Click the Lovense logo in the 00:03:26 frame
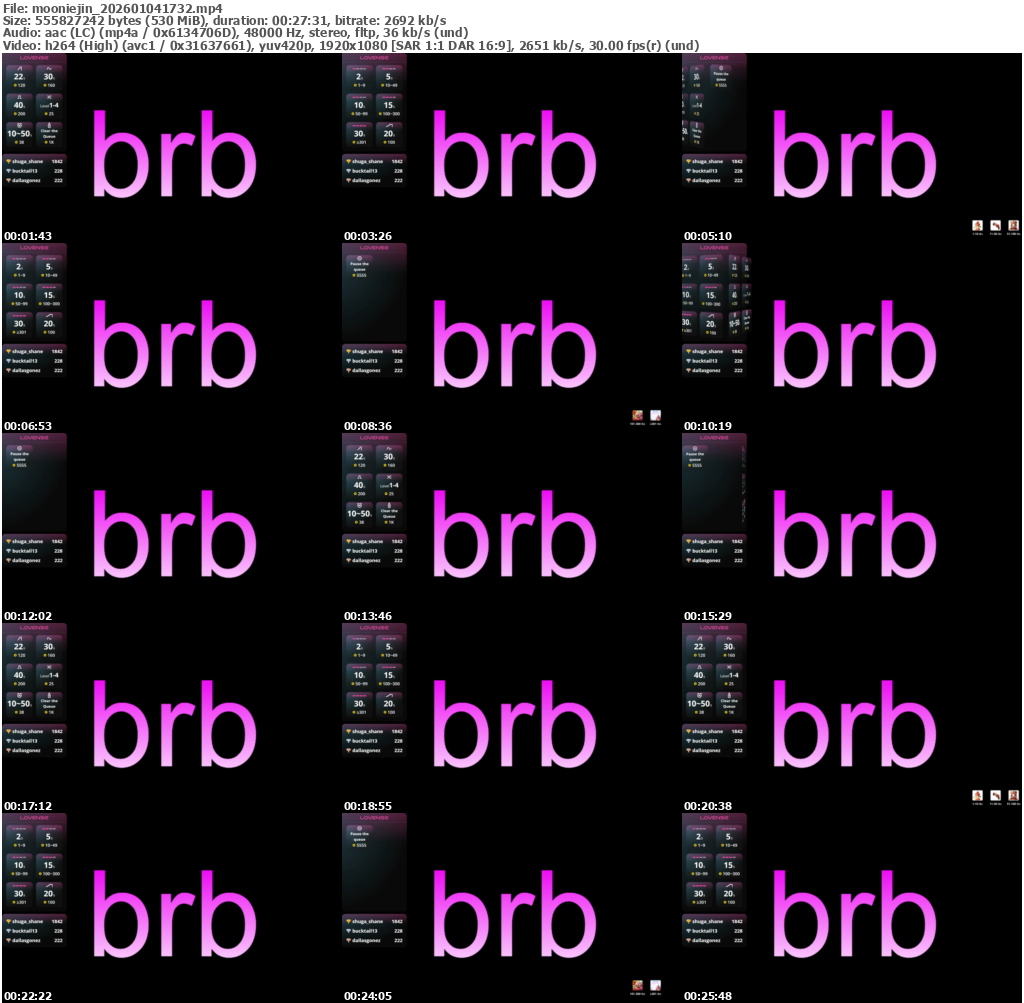The image size is (1024, 1003). (374, 58)
